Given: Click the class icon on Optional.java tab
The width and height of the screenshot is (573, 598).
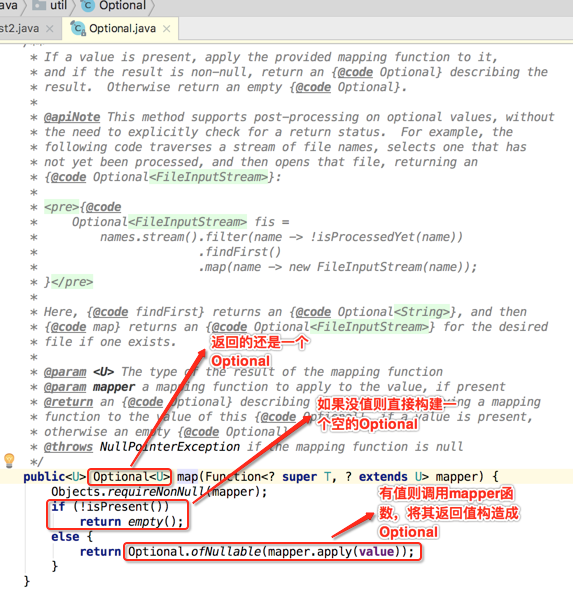Looking at the screenshot, I should coord(78,28).
